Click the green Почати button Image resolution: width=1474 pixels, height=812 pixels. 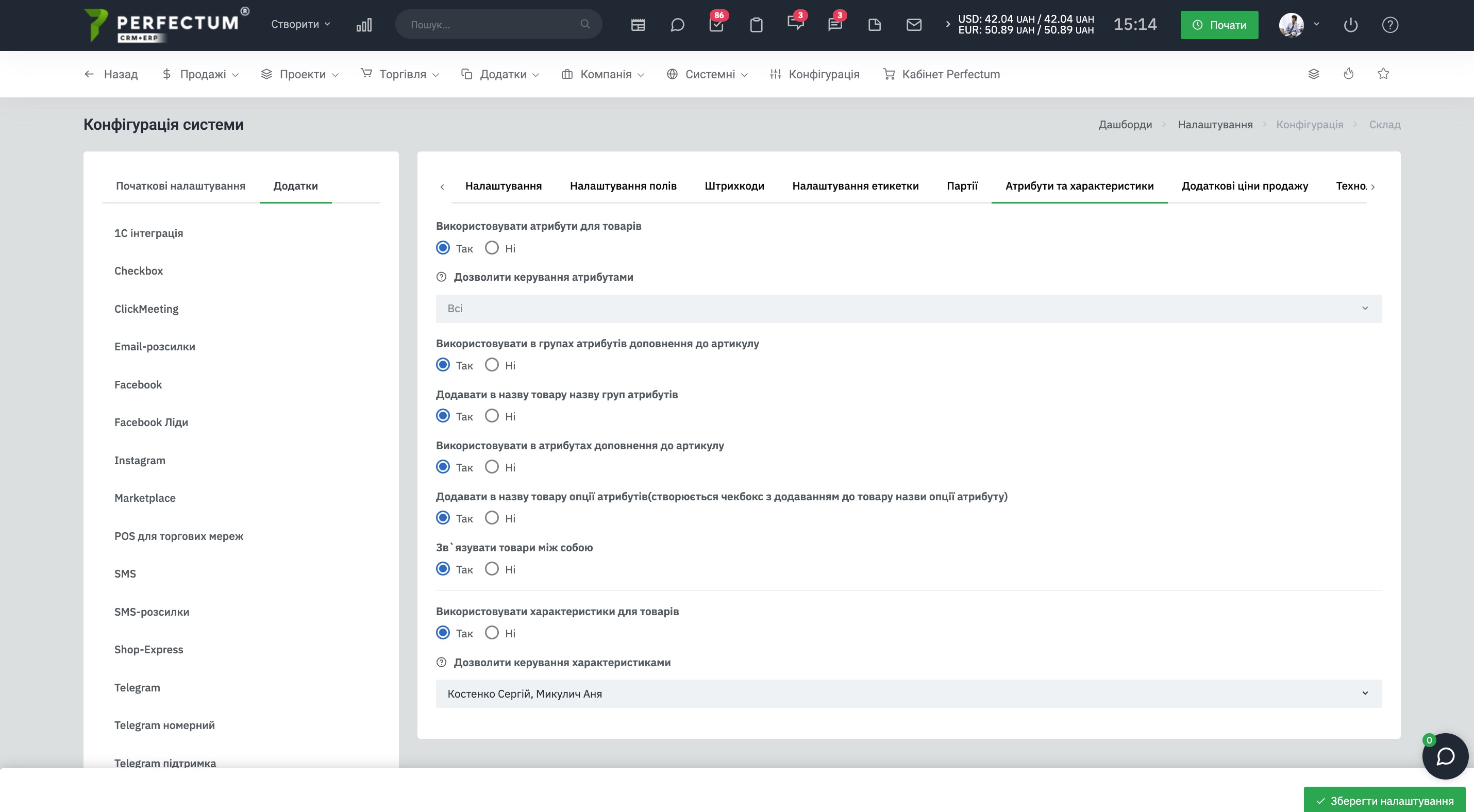point(1219,25)
